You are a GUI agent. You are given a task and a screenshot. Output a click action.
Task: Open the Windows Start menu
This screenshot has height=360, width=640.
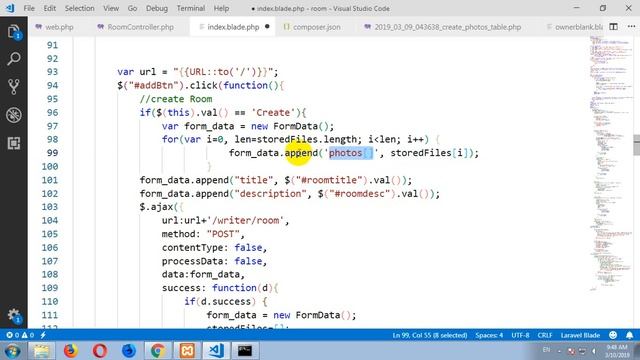[x=12, y=351]
